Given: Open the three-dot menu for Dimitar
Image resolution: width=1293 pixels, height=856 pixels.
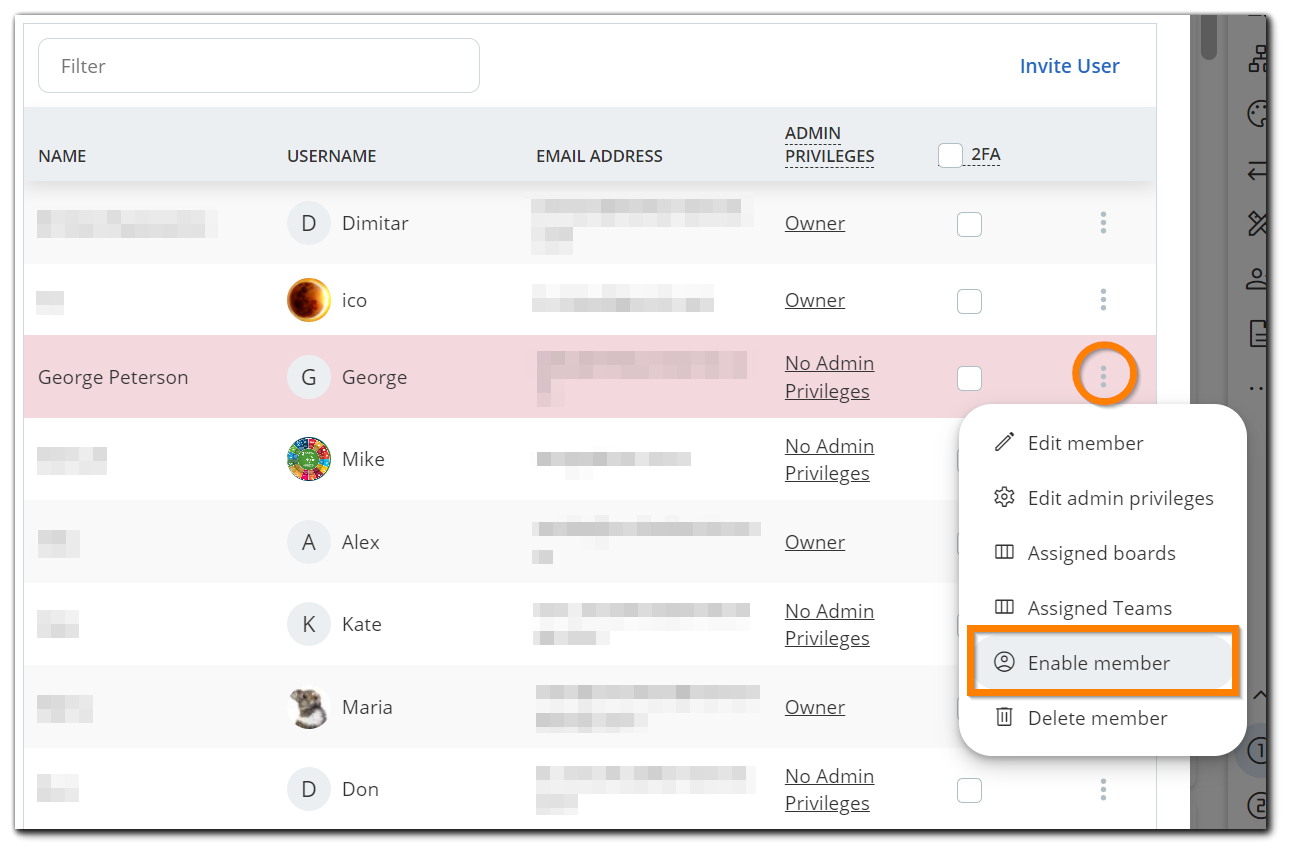Looking at the screenshot, I should [x=1103, y=223].
